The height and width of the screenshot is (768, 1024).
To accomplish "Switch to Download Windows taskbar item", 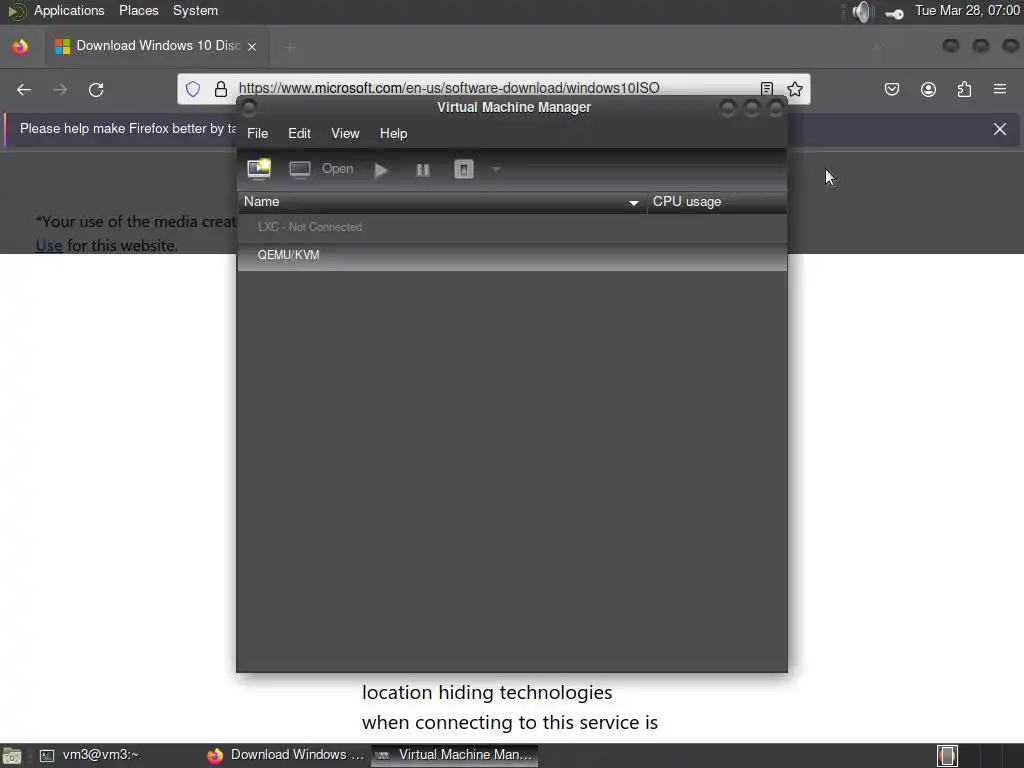I will (x=285, y=755).
